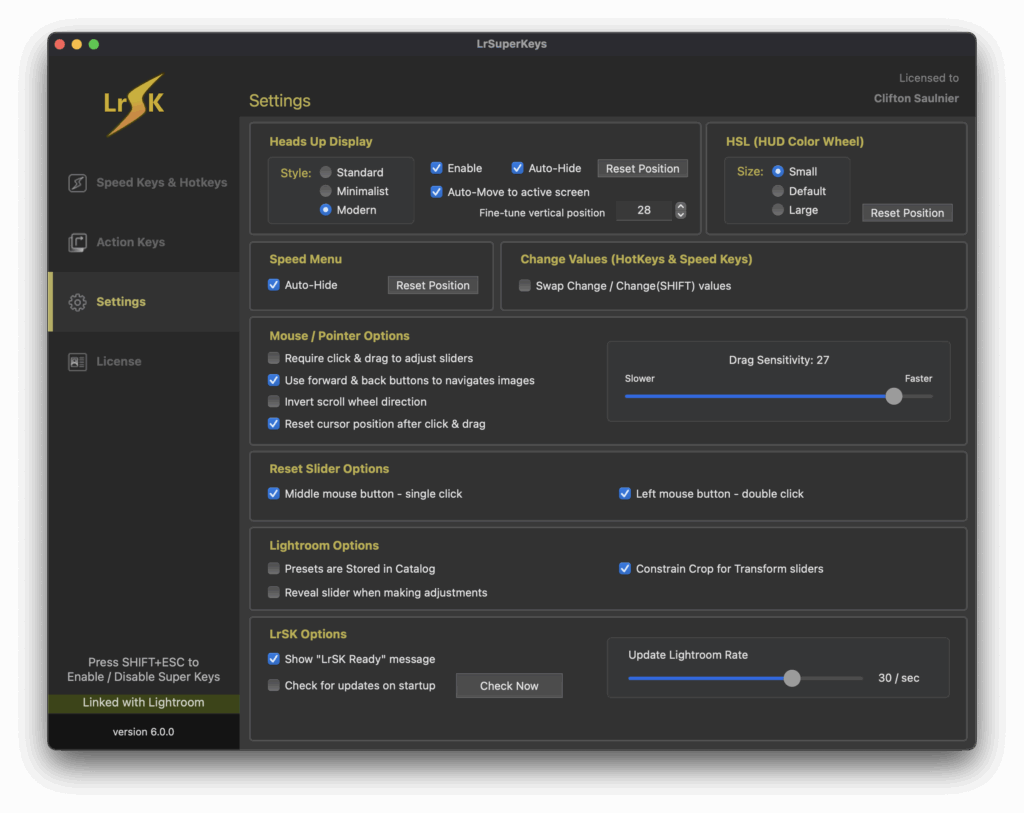Toggle Left mouse button double click reset
This screenshot has height=813, width=1024.
pos(625,494)
